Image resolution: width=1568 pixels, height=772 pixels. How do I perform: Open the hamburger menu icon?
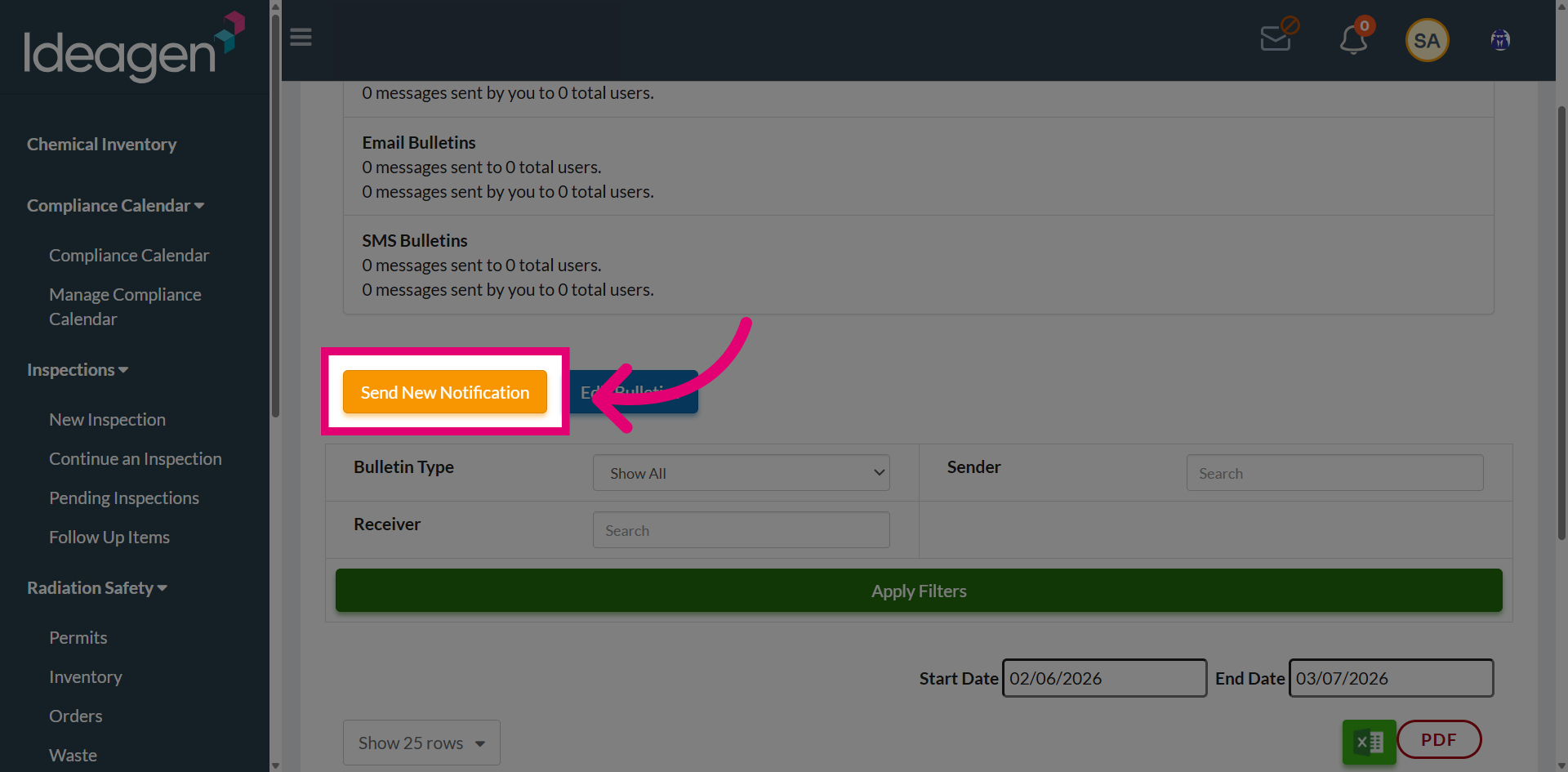pyautogui.click(x=301, y=38)
